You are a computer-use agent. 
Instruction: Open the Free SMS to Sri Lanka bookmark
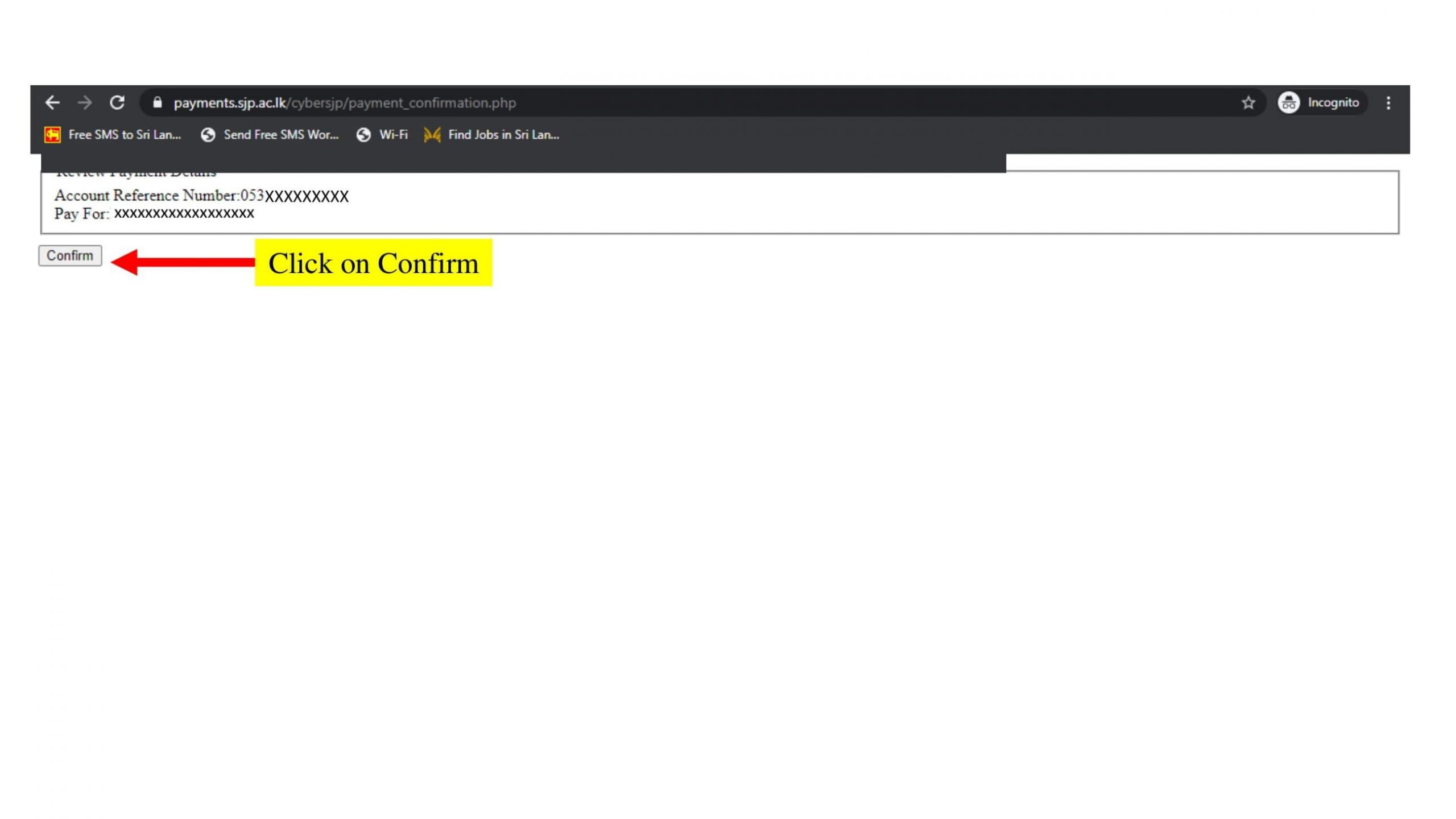[x=113, y=135]
